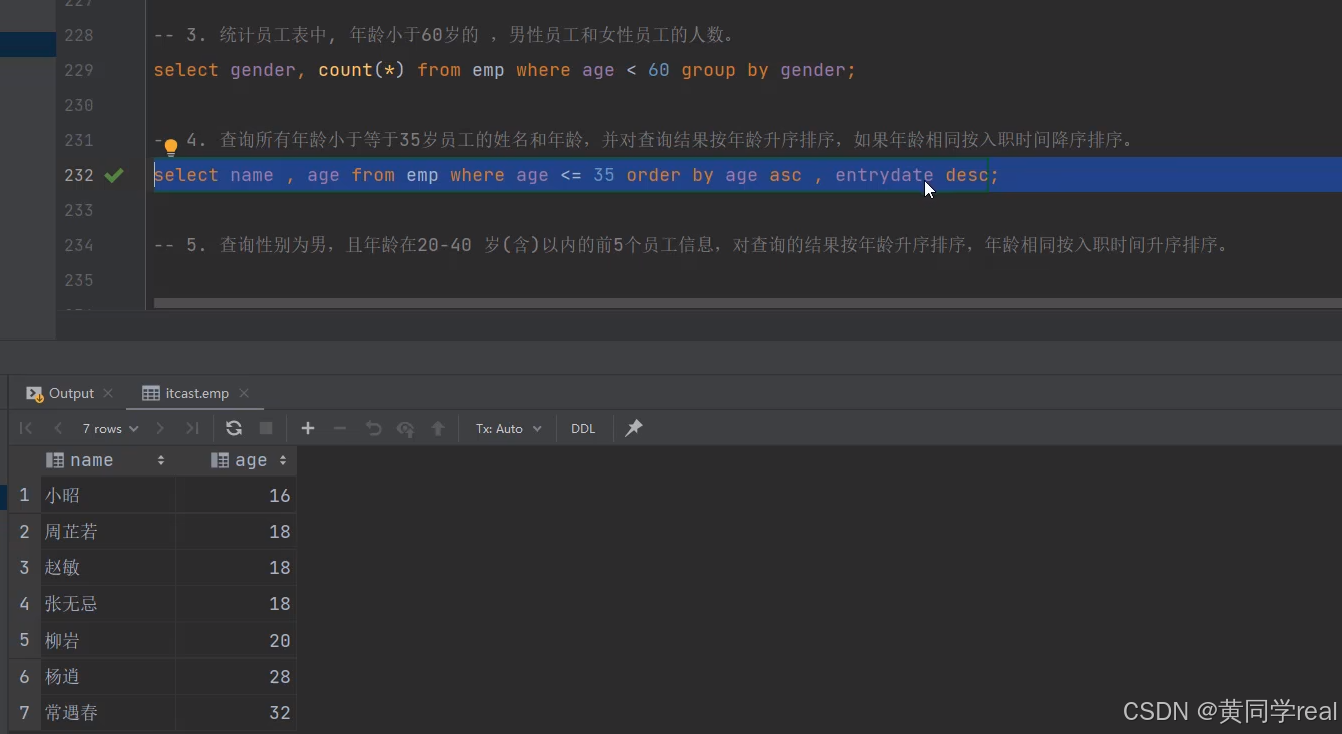The width and height of the screenshot is (1342, 734).
Task: Click the horizontal scrollbar of the editor
Action: point(748,303)
